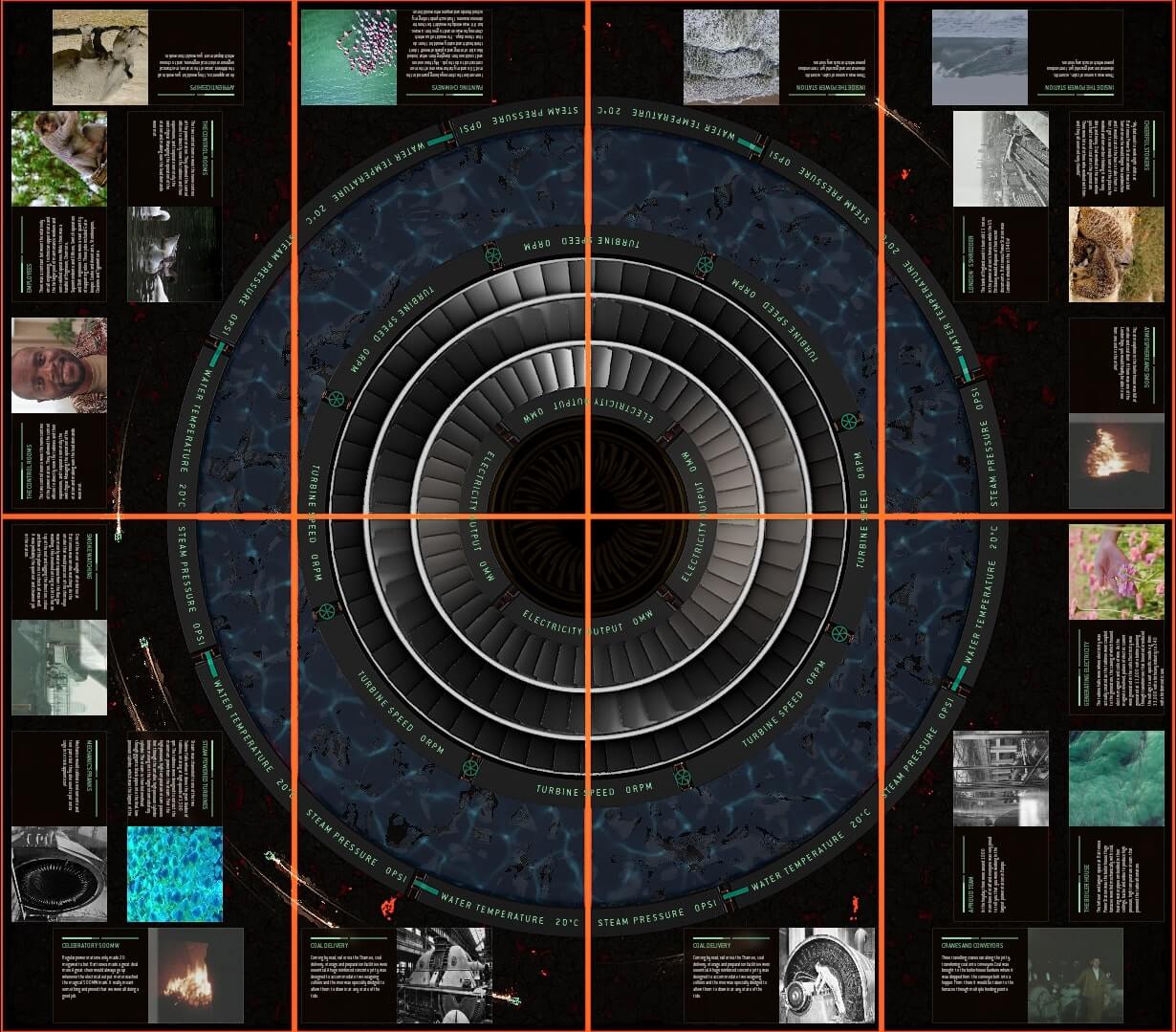Adjust water temperature slider near Generating Electricity card
The width and height of the screenshot is (1176, 1032).
(x=959, y=678)
